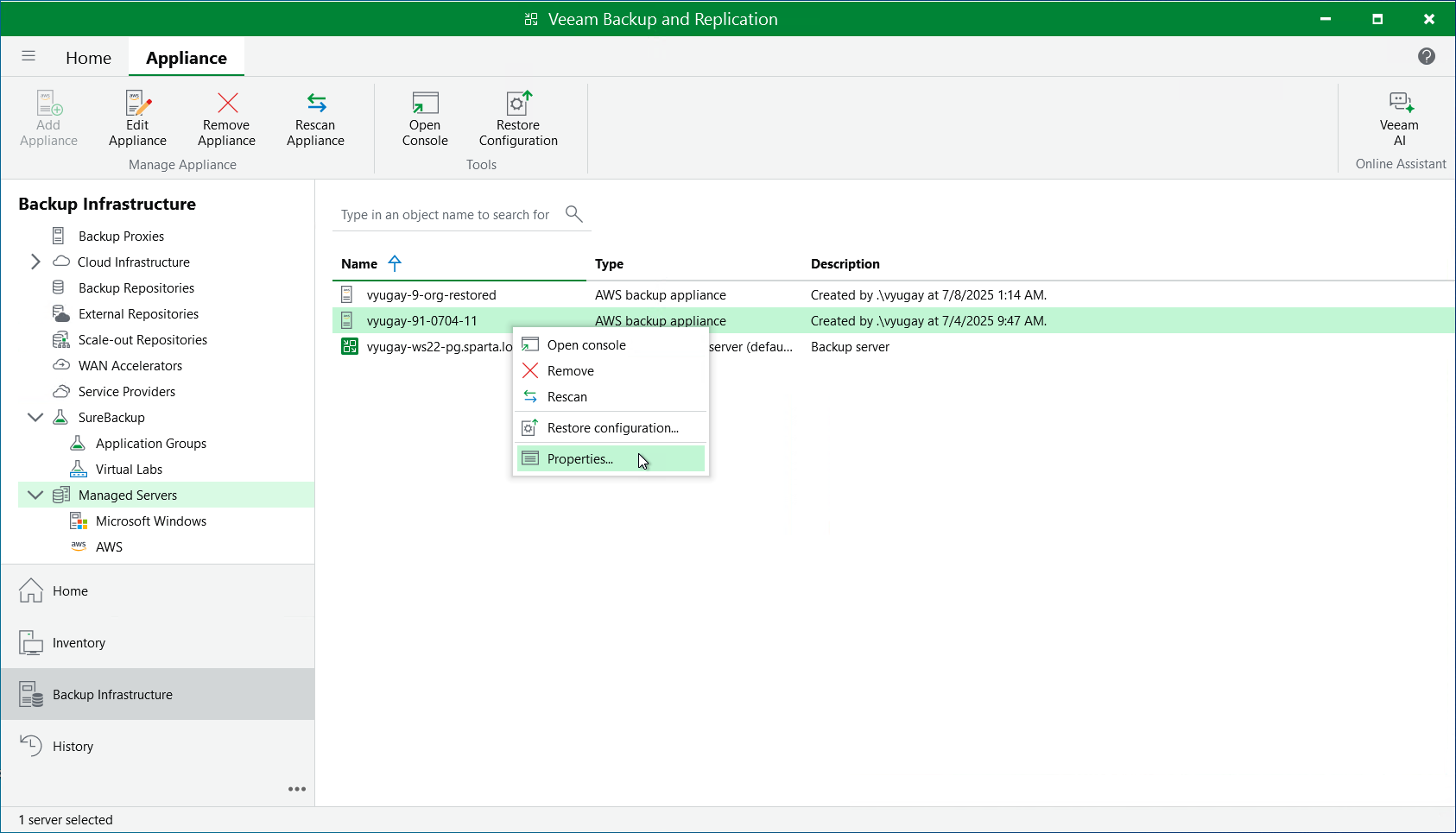Open the hamburger main menu
The image size is (1456, 833).
pyautogui.click(x=28, y=56)
